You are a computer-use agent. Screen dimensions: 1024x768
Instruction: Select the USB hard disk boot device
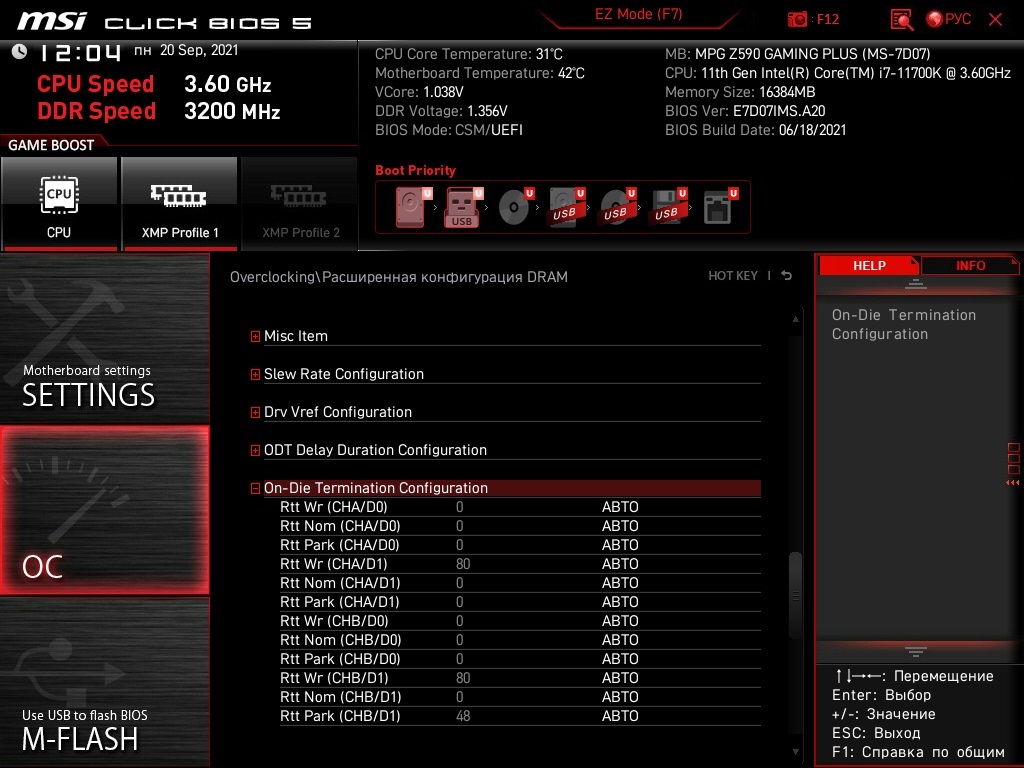(x=566, y=207)
